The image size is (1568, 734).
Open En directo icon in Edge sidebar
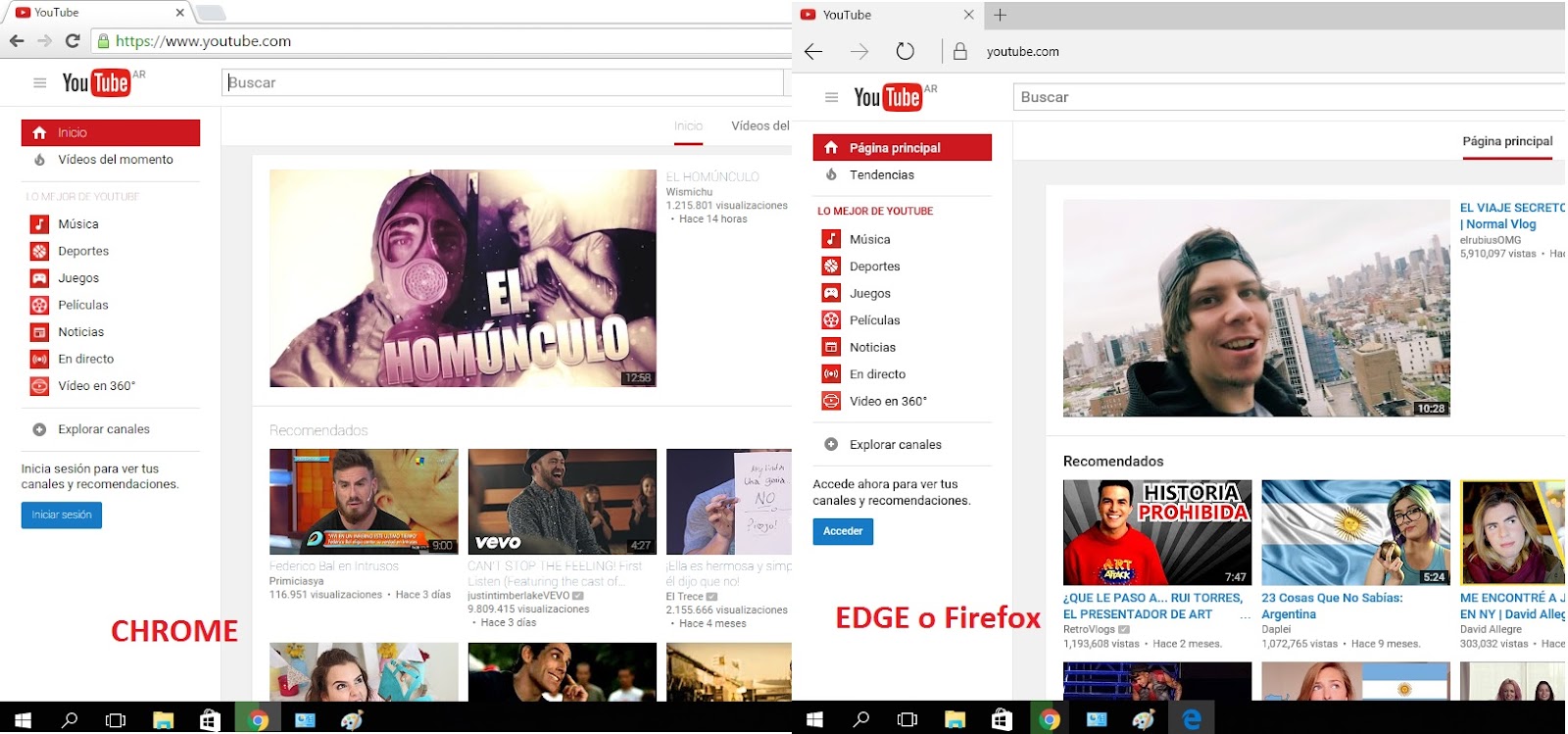click(x=831, y=373)
